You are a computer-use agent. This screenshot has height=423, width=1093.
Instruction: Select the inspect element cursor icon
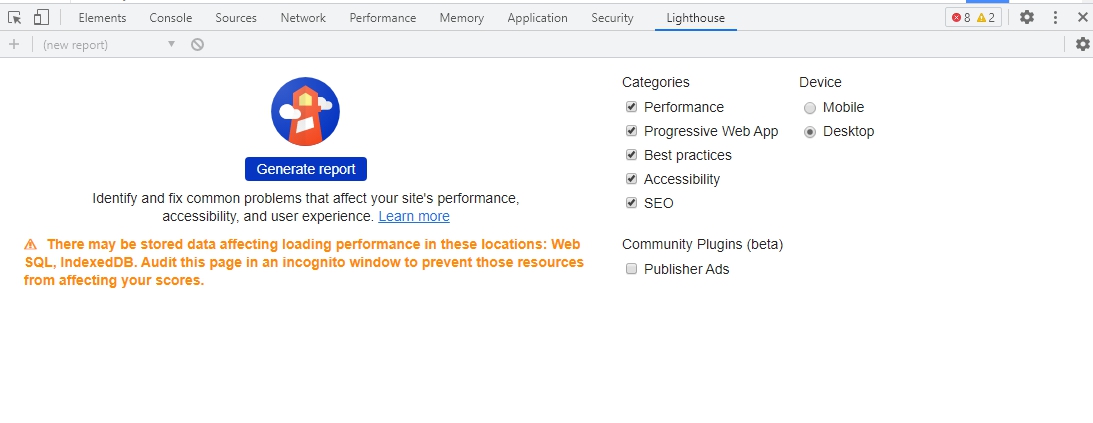click(15, 18)
